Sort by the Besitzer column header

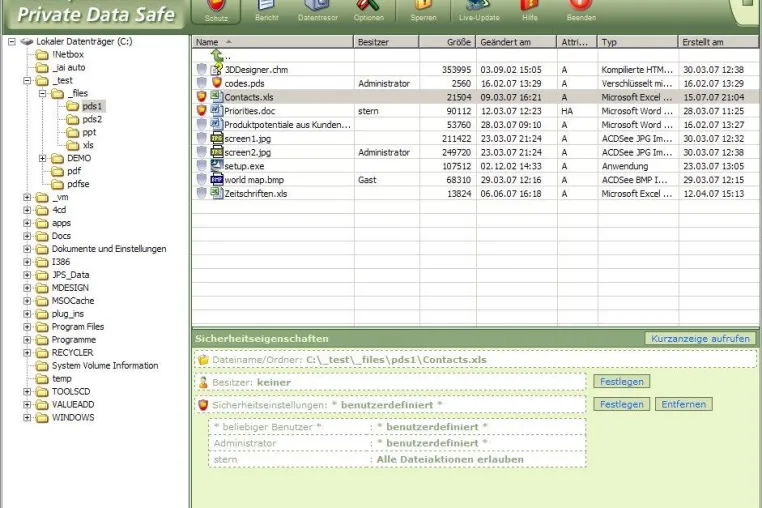pyautogui.click(x=386, y=42)
